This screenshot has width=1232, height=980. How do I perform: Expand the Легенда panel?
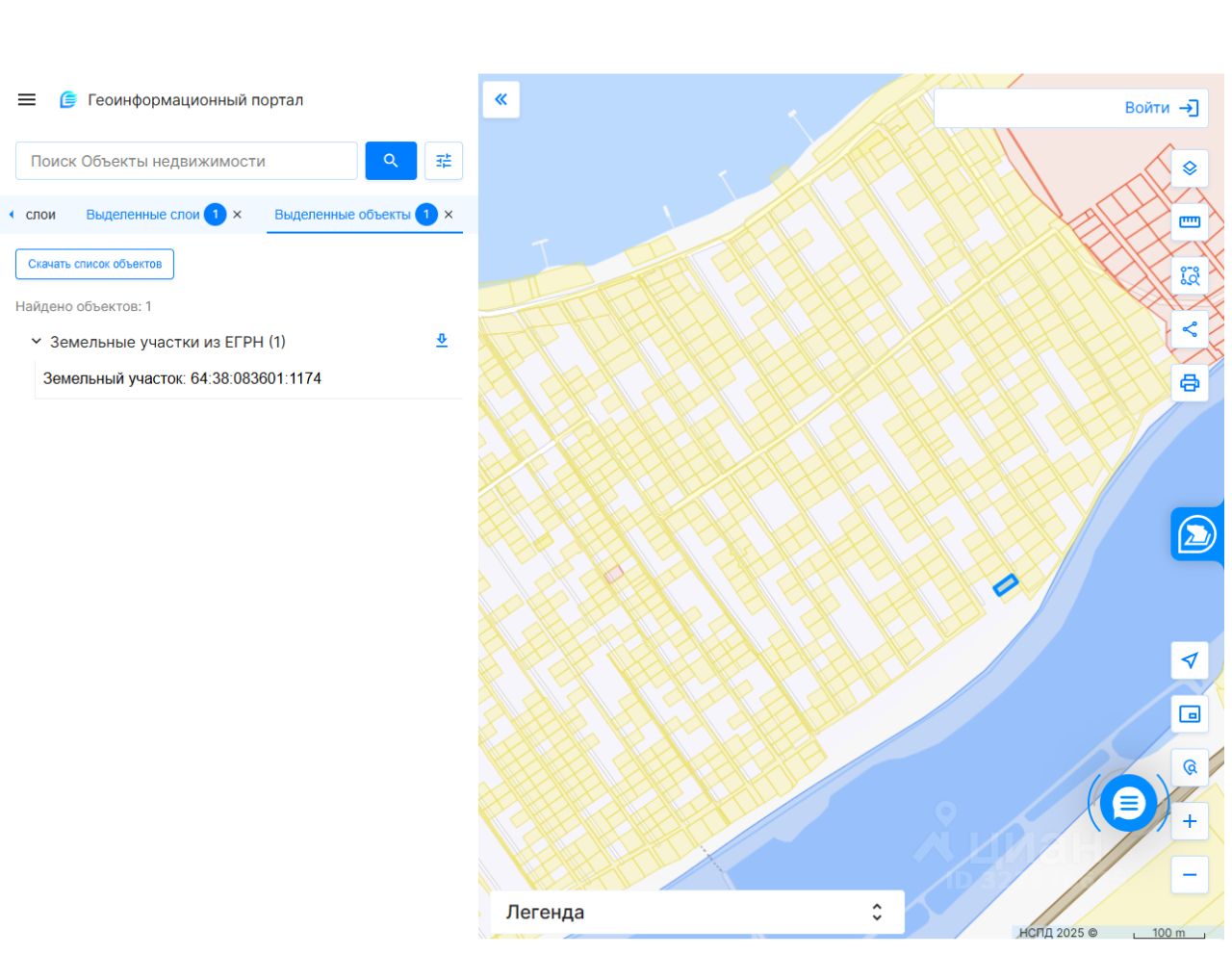coord(876,912)
